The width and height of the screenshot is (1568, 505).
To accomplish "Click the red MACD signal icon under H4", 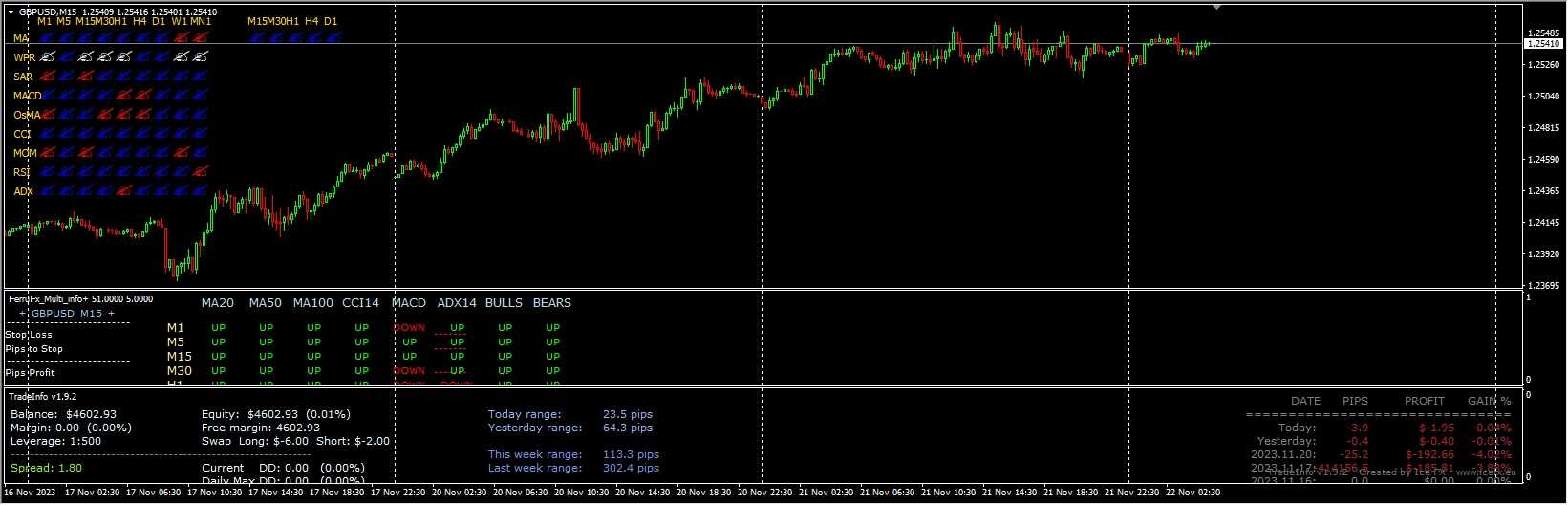I will (143, 95).
